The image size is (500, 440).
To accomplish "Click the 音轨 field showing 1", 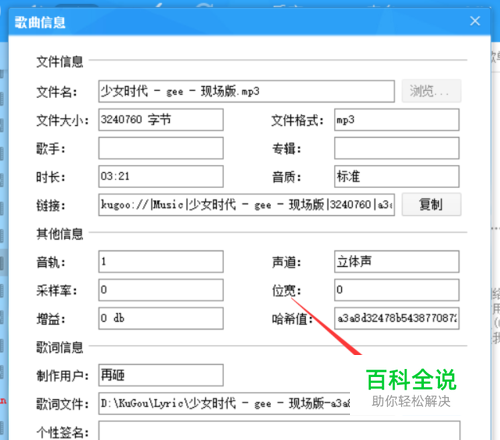I will (161, 262).
